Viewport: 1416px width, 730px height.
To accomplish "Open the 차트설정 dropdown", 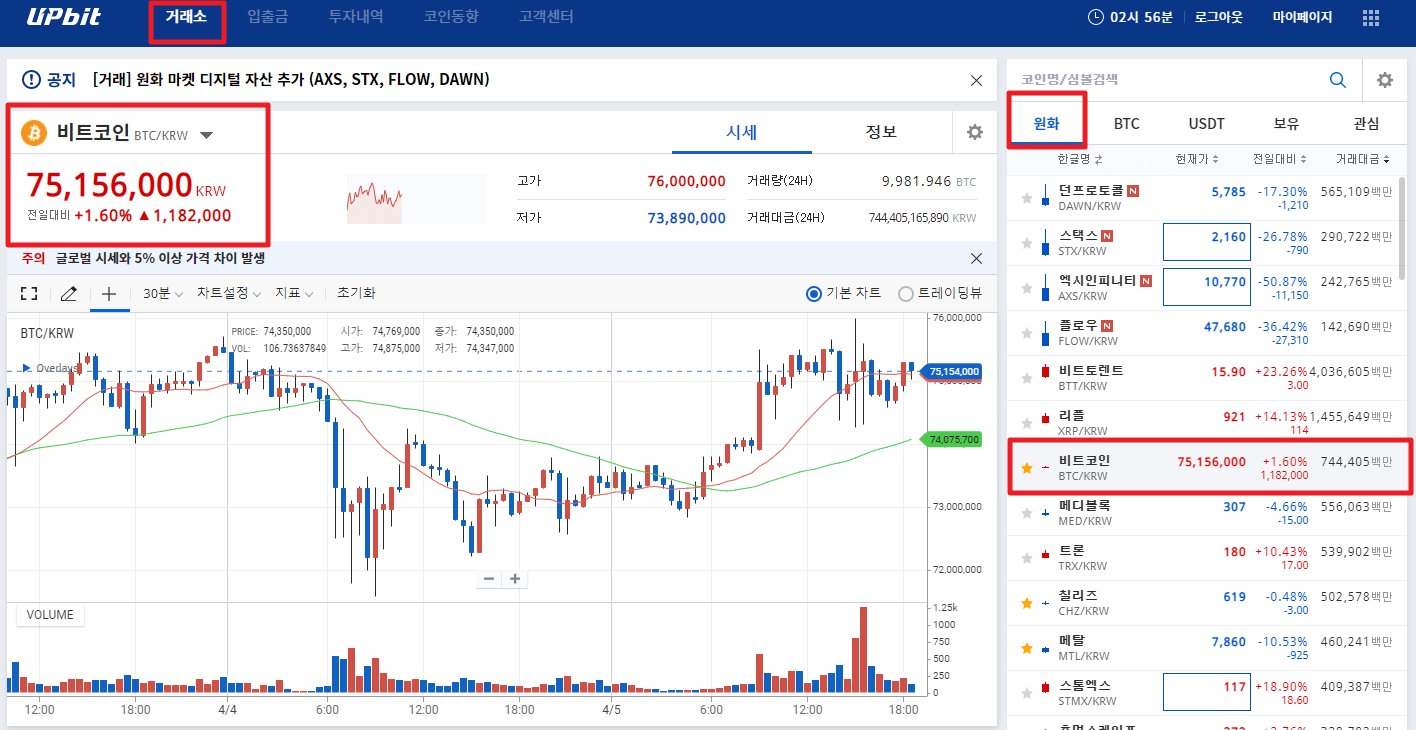I will pos(229,293).
